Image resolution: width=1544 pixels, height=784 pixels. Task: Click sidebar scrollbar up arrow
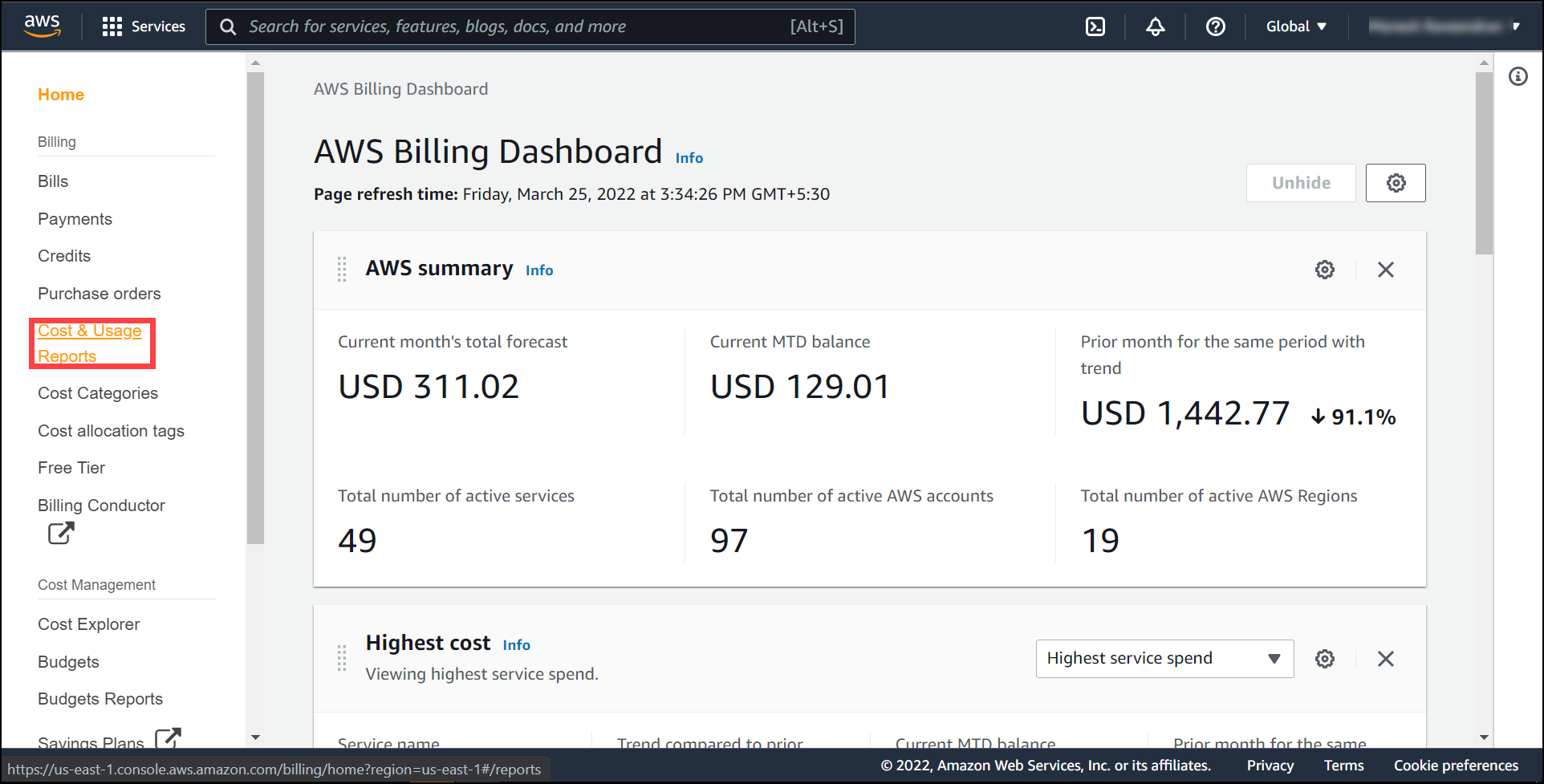(255, 63)
